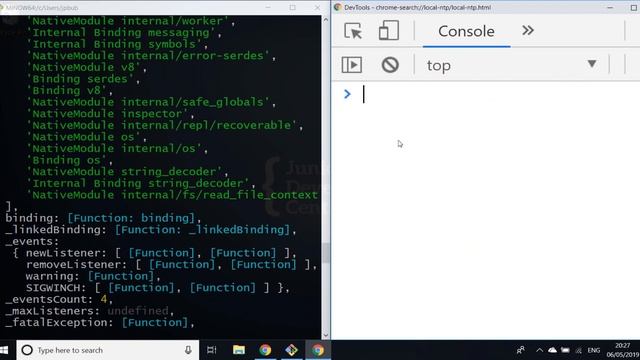The image size is (640, 360).
Task: Click the blue console prompt chevron
Action: tap(347, 94)
